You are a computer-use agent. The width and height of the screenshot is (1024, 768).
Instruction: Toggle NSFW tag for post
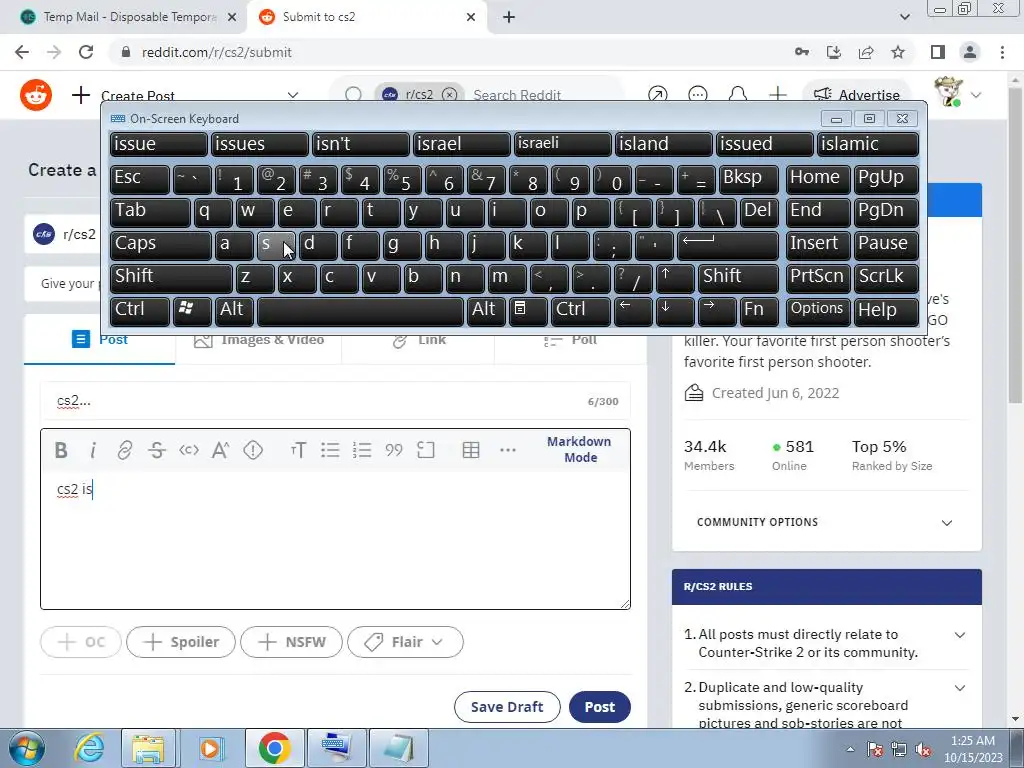pyautogui.click(x=291, y=642)
